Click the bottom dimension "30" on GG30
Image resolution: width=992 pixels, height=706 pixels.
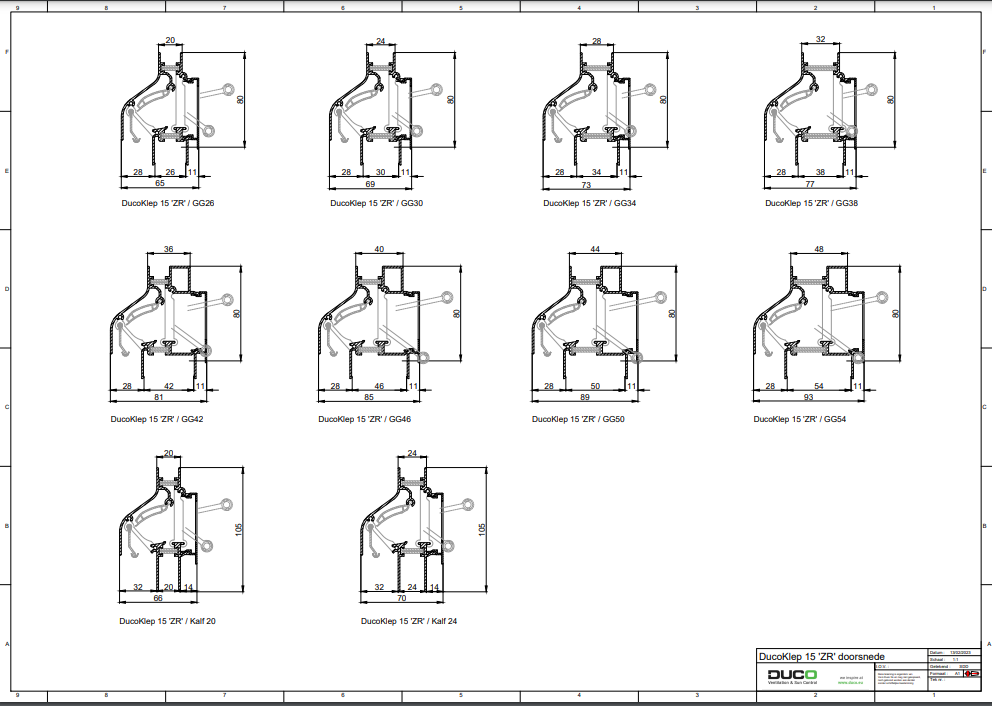(380, 172)
